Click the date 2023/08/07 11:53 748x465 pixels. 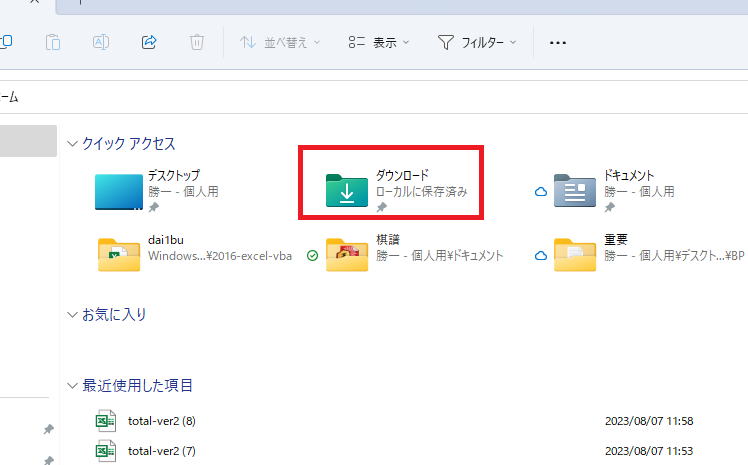tap(649, 451)
